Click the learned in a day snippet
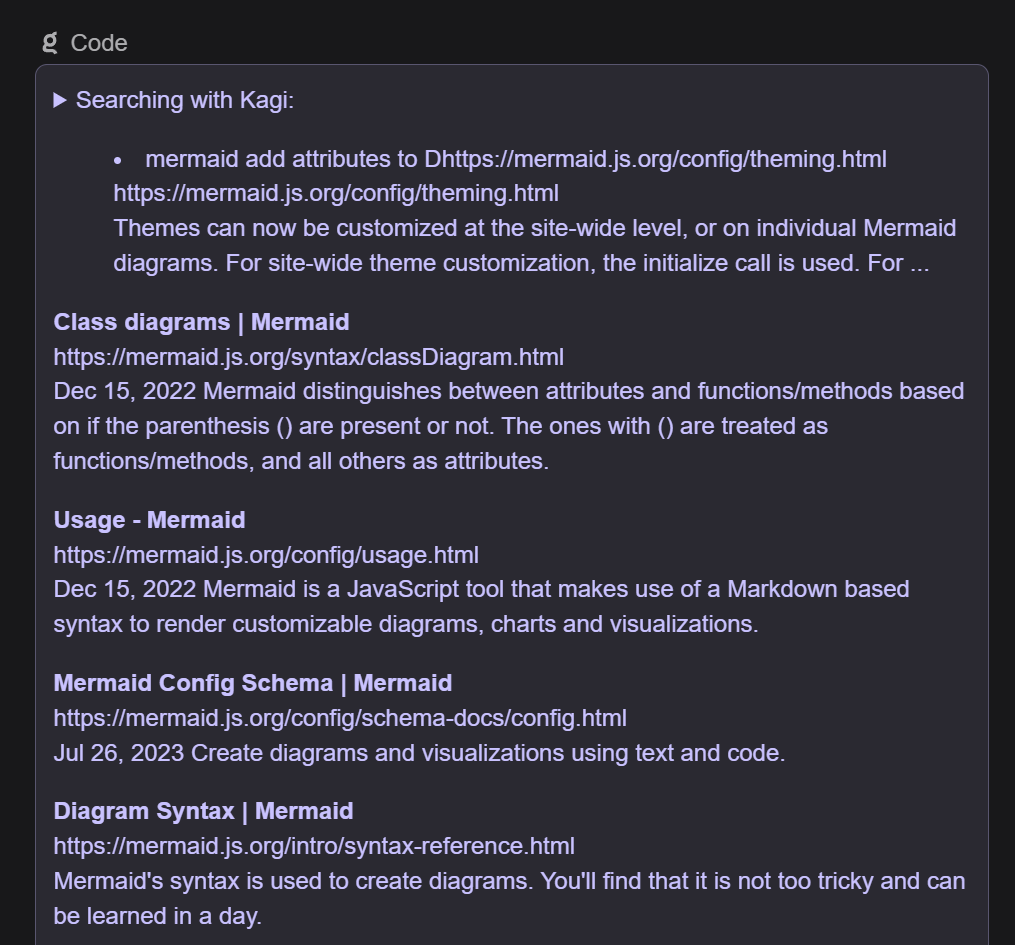 pos(508,898)
